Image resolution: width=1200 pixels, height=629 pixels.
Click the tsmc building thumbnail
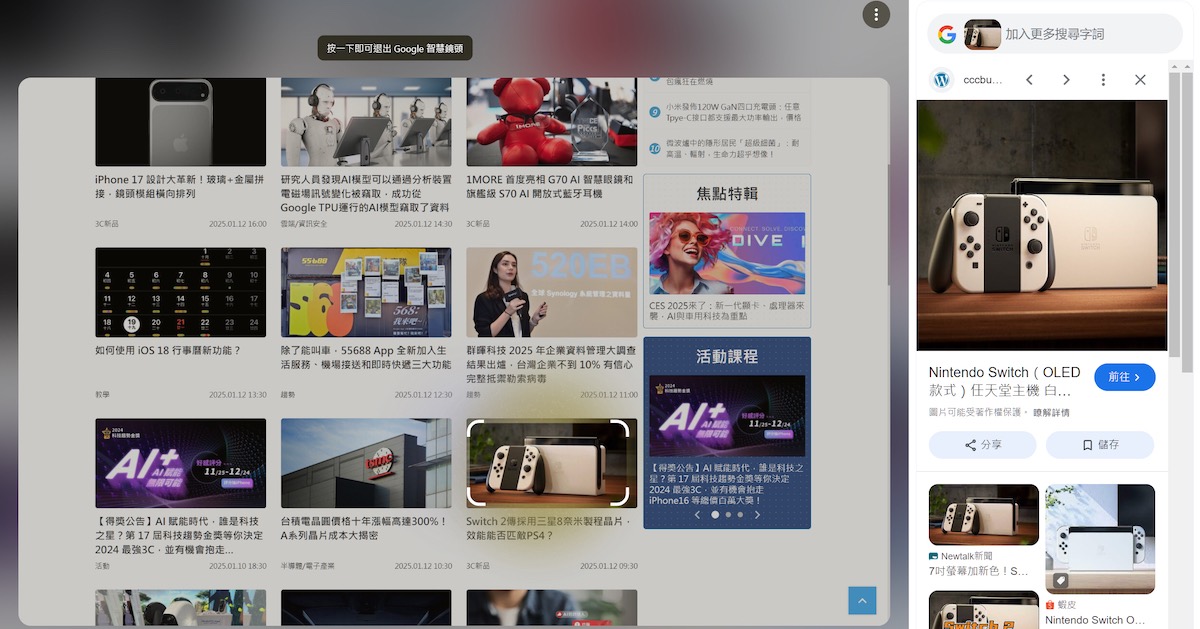point(366,463)
